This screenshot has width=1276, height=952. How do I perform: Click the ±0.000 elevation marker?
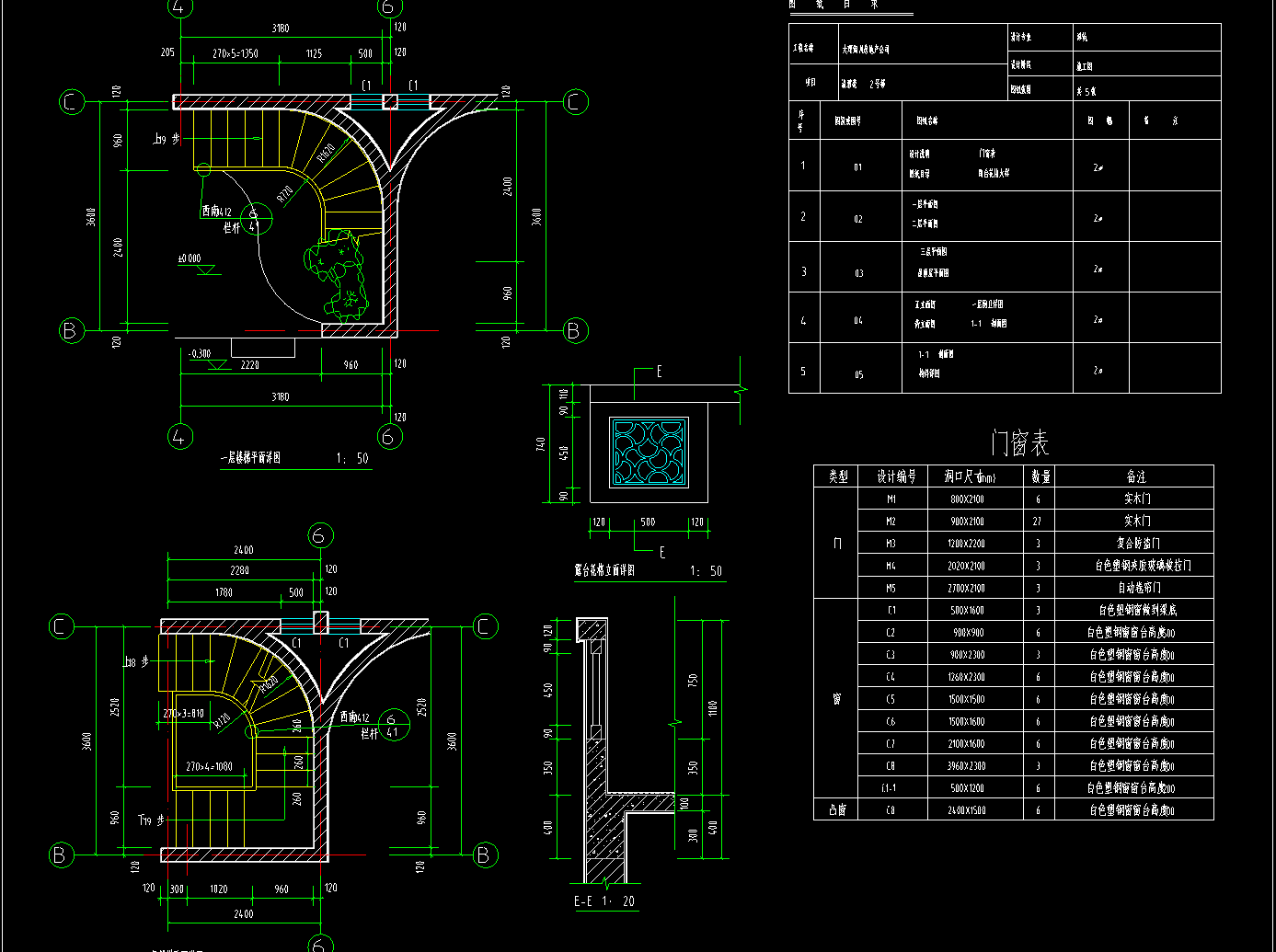coord(190,259)
